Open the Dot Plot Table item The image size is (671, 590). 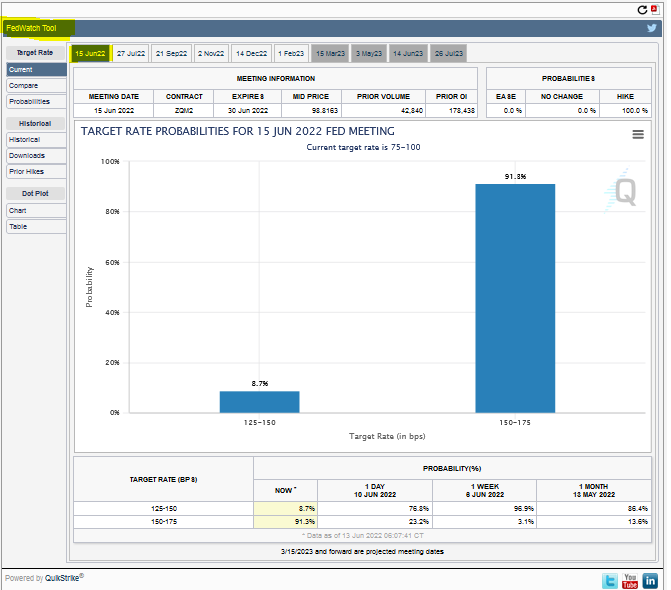[x=36, y=226]
